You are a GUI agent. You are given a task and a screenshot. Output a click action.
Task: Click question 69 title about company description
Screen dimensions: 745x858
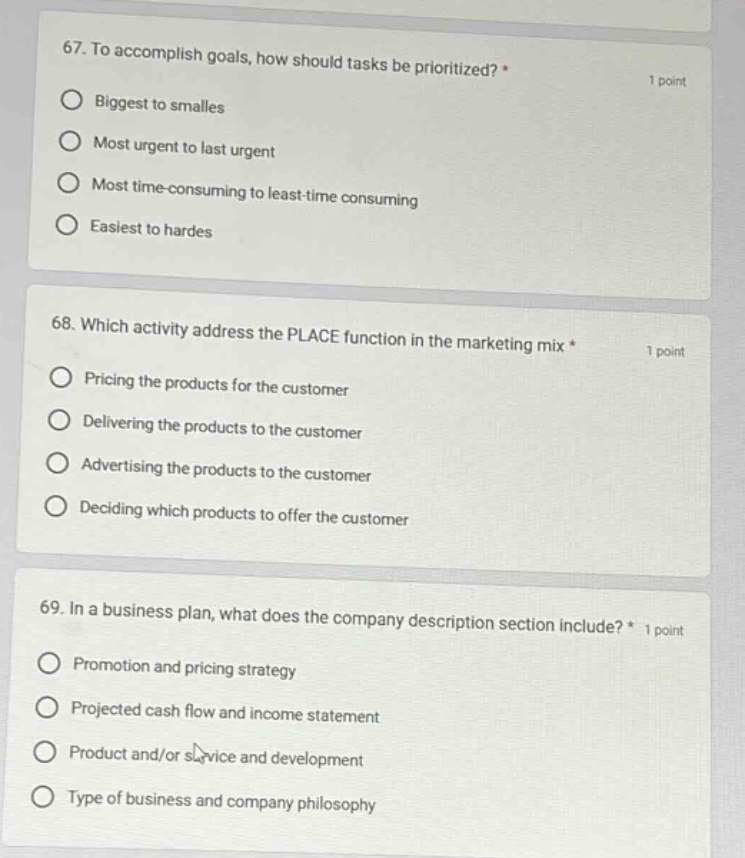[x=337, y=617]
